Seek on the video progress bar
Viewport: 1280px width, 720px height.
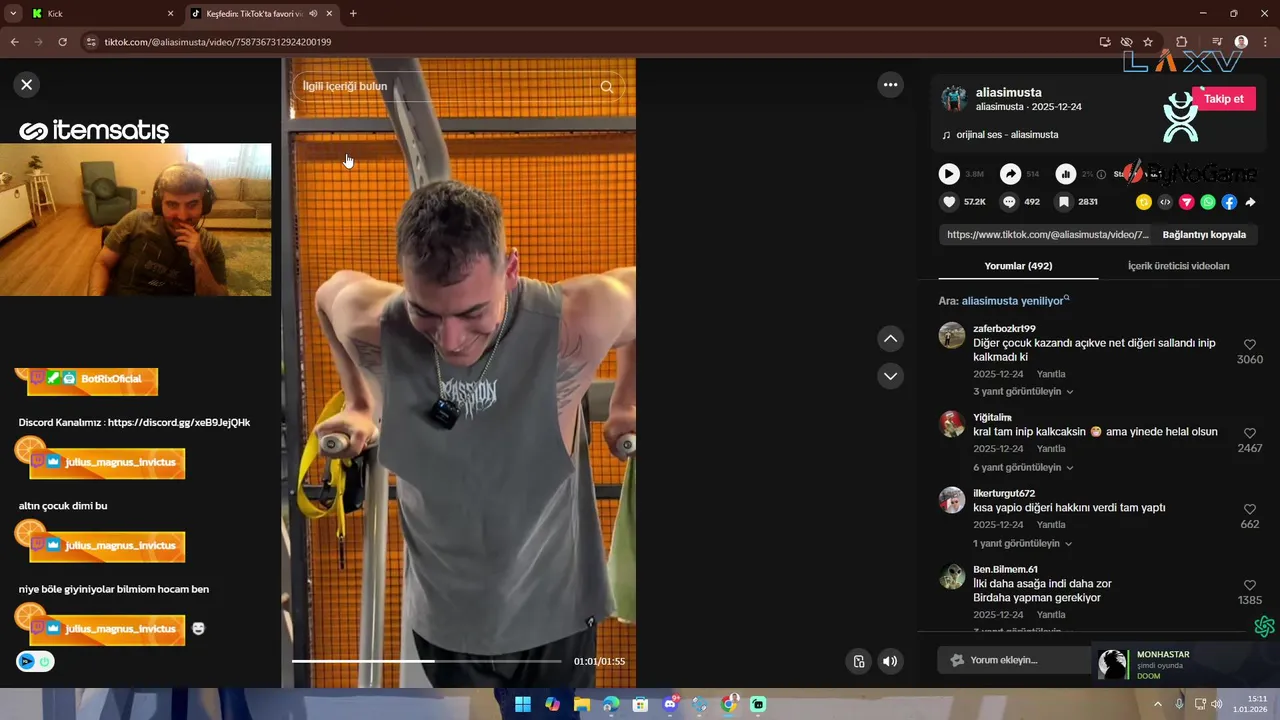pos(427,661)
